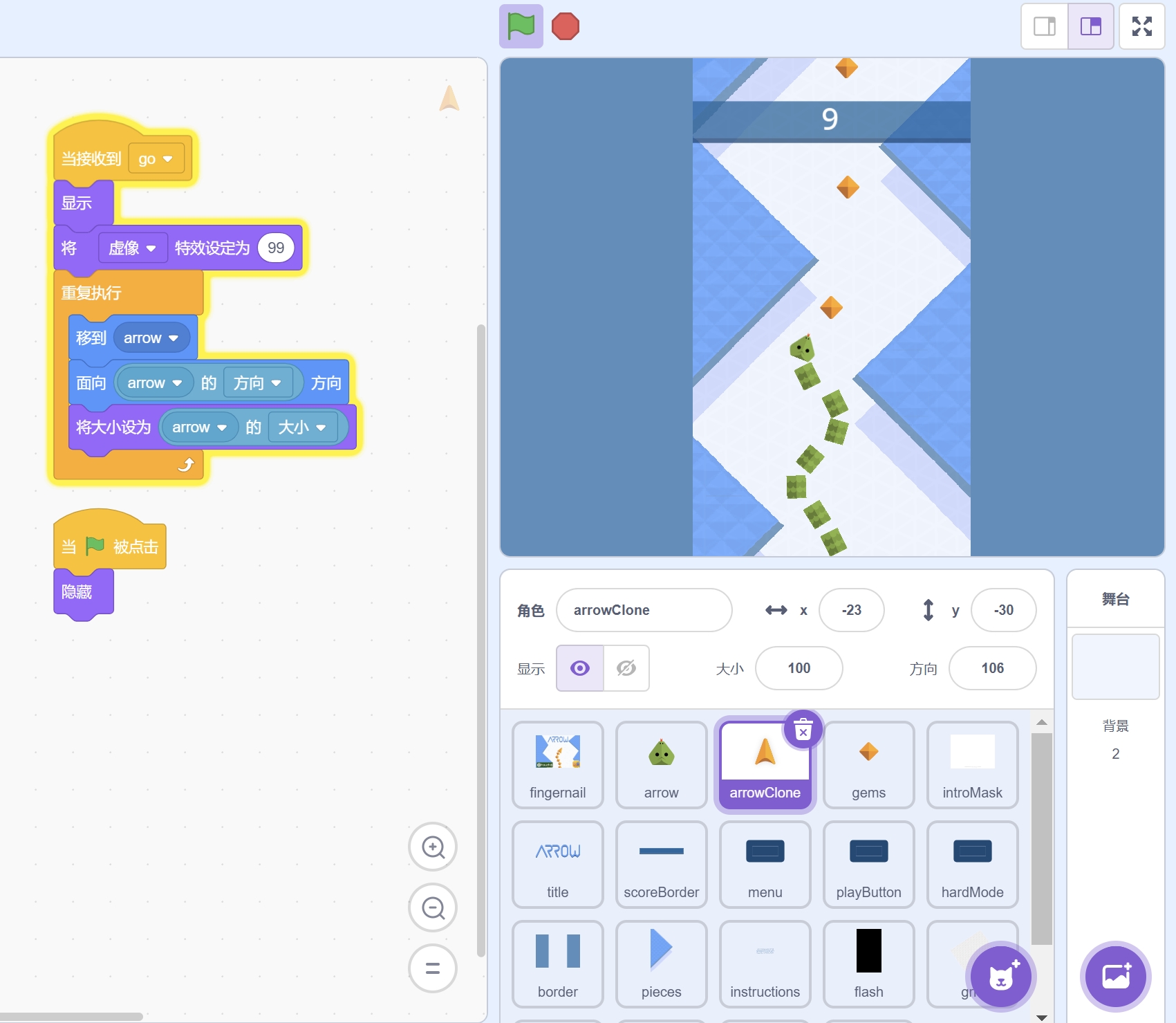
Task: Open the 'go' broadcast message dropdown
Action: tap(156, 159)
